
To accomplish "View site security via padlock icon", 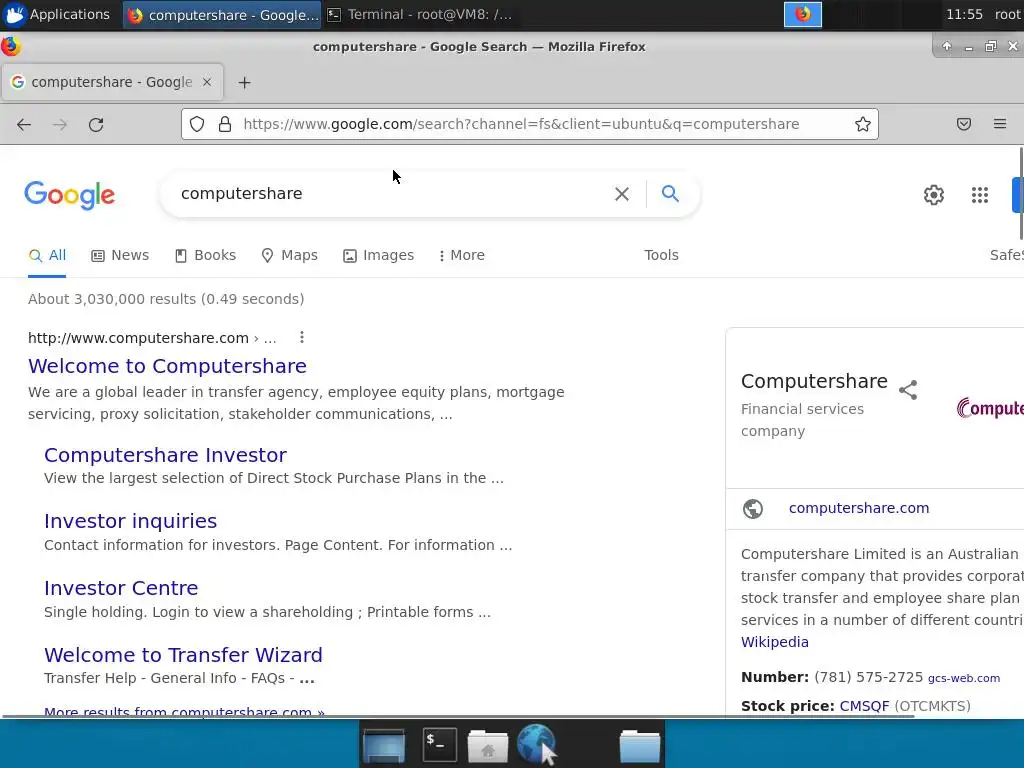I will (x=225, y=124).
